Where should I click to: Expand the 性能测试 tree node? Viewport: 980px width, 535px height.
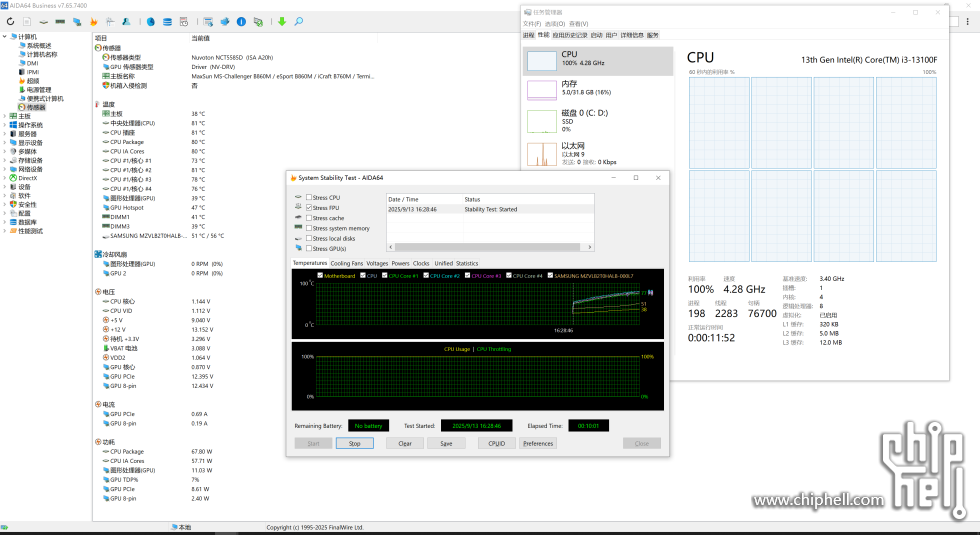tap(5, 231)
